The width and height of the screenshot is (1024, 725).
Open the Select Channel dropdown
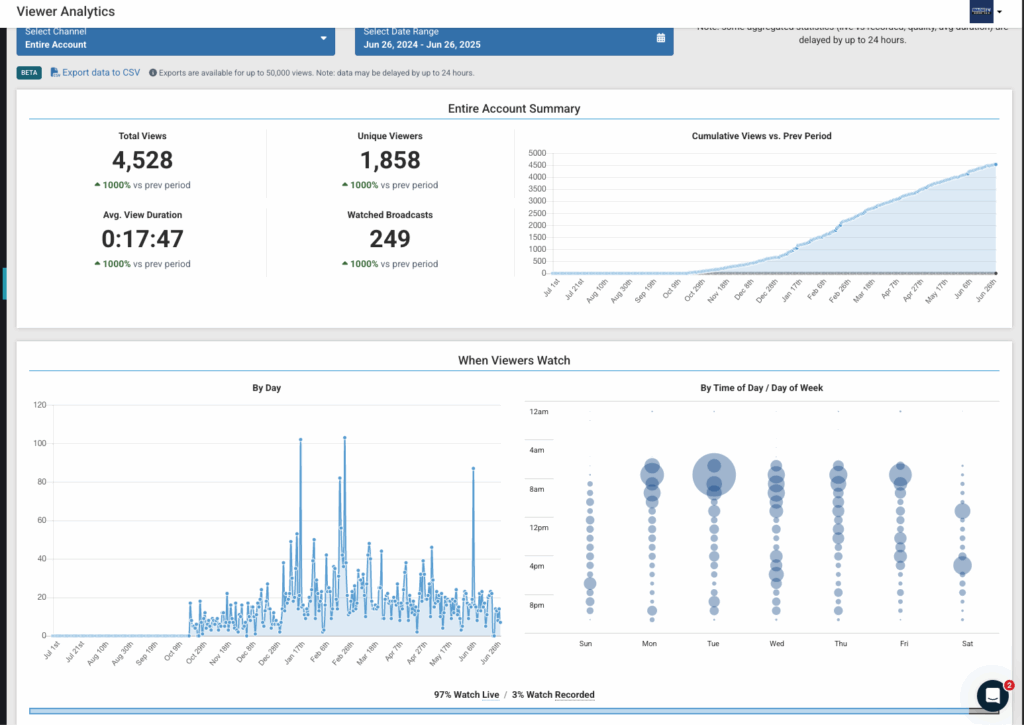click(176, 39)
